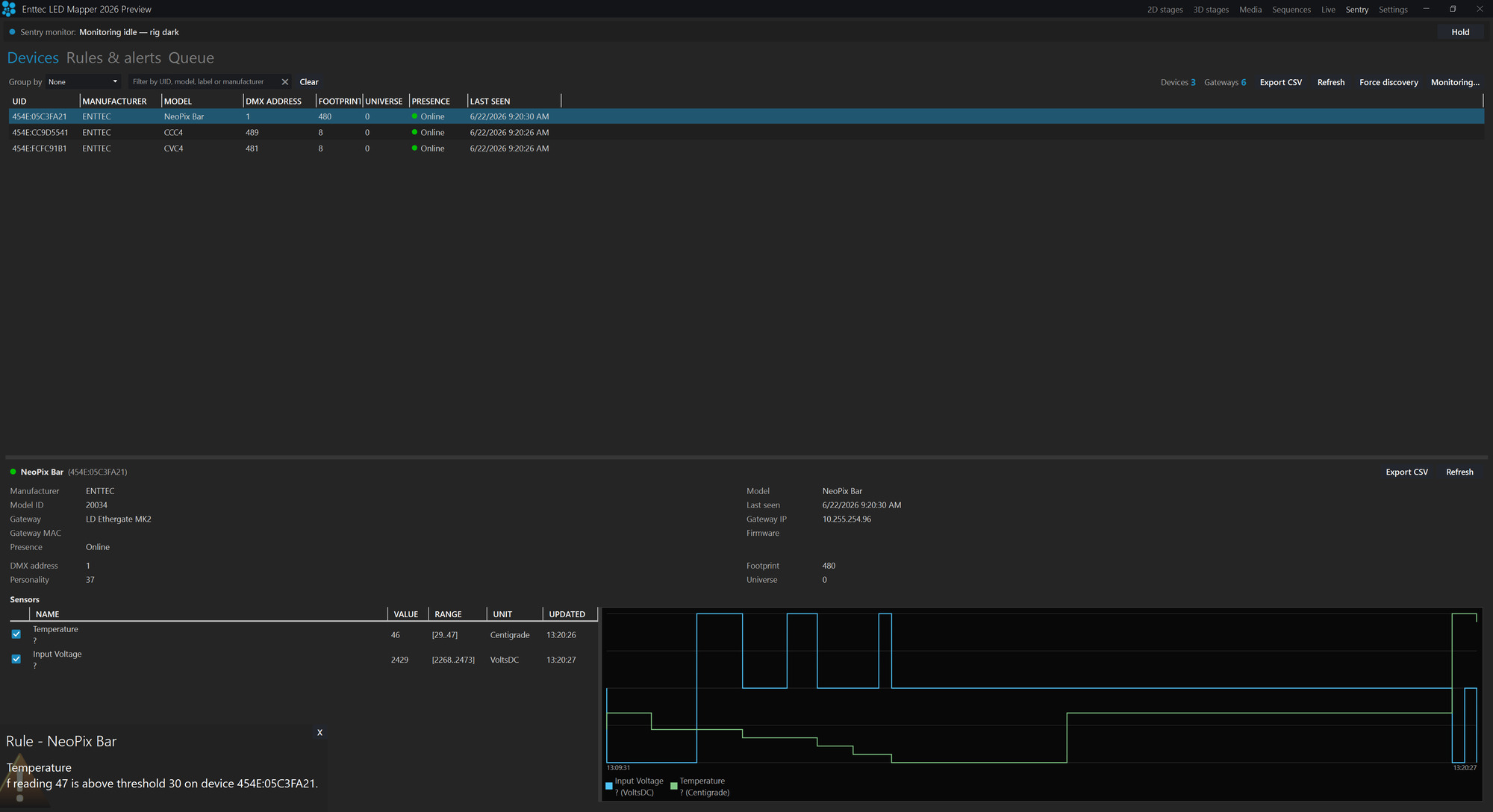Click the green status dot beside NeoPix Bar heading
Screen dimensions: 1493x812
coord(13,472)
